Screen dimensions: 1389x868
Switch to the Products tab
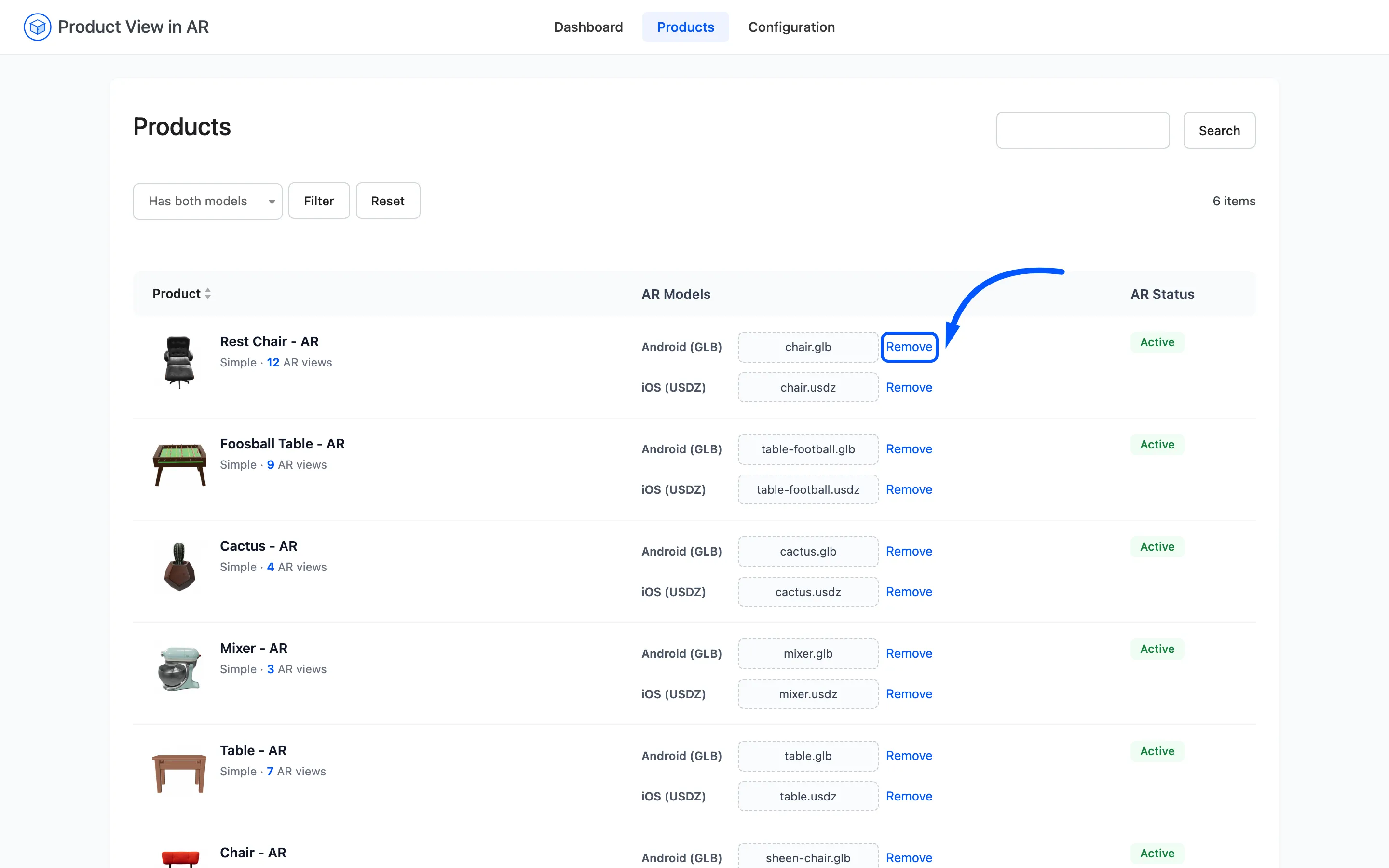pos(685,27)
